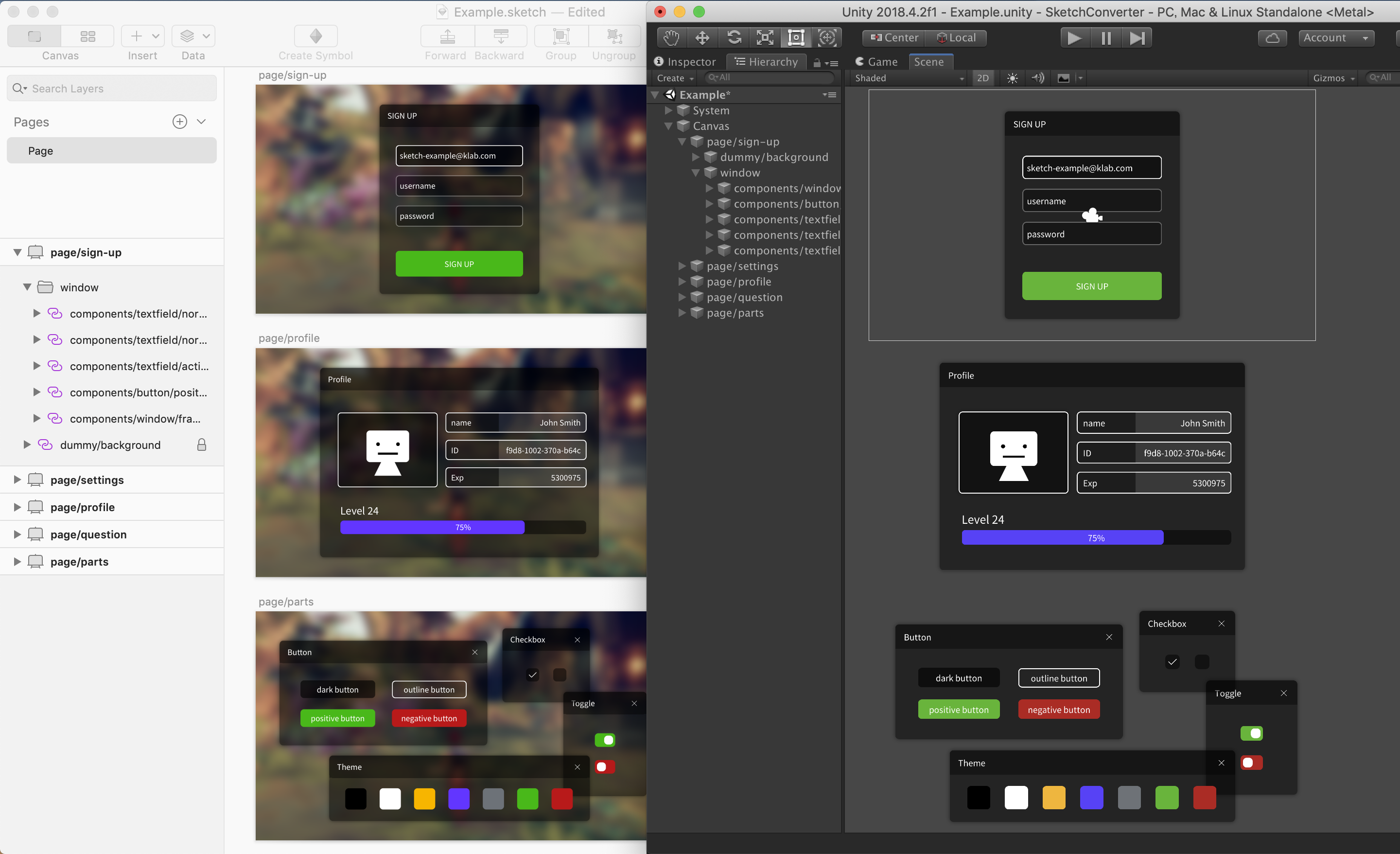1400x854 pixels.
Task: Select the Move tool in Unity toolbar
Action: pyautogui.click(x=702, y=37)
